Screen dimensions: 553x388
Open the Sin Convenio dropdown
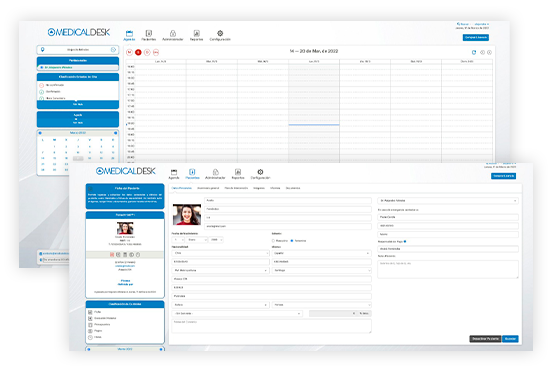point(237,313)
